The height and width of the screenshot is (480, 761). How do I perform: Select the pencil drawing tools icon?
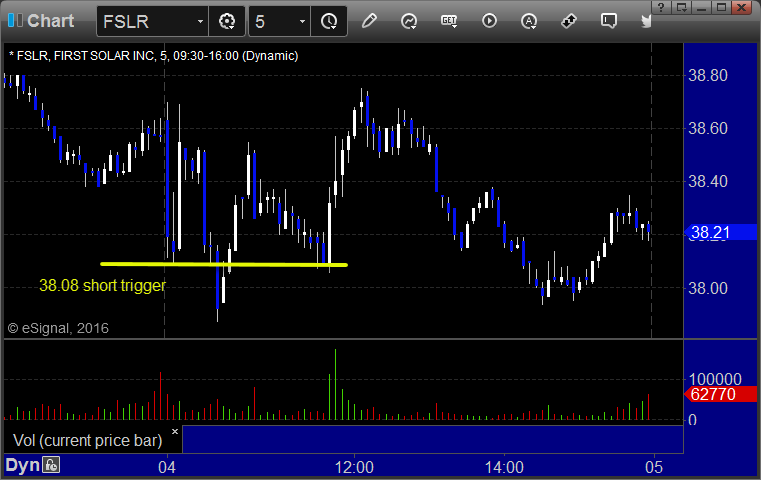click(x=369, y=21)
